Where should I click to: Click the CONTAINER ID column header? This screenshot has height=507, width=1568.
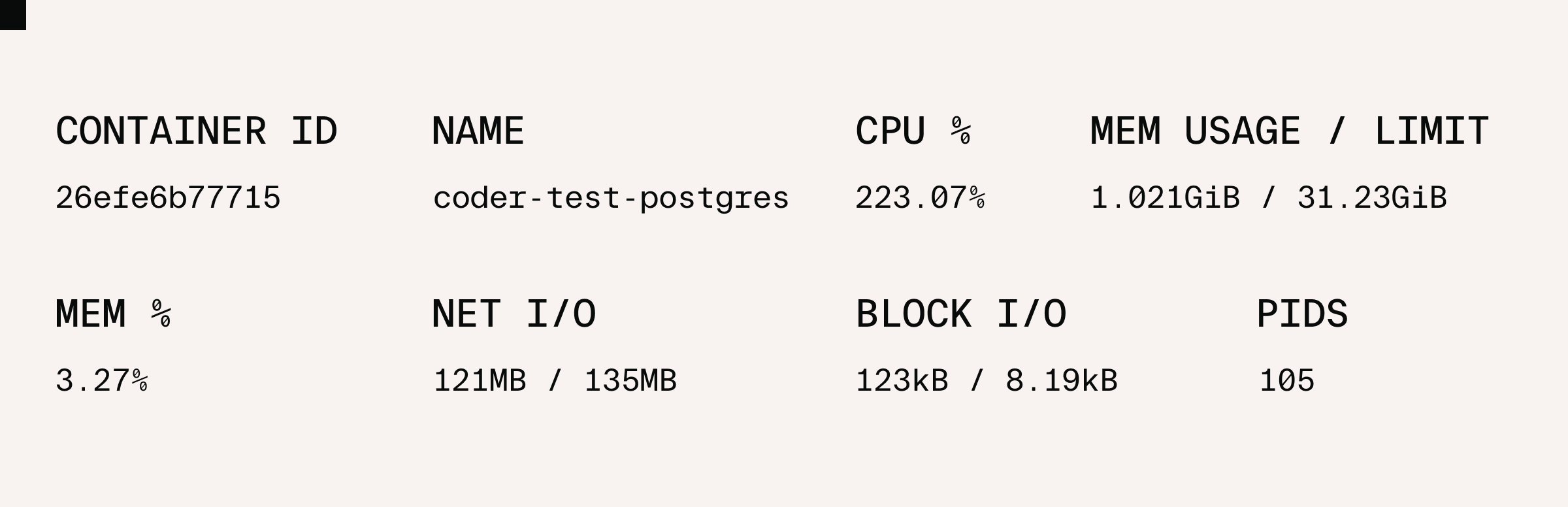coord(196,131)
